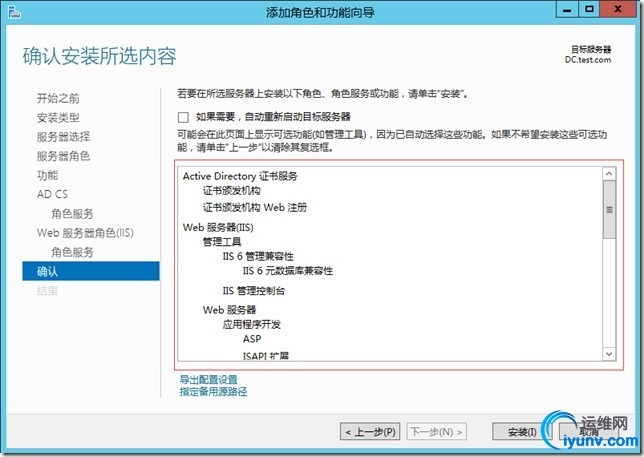Image resolution: width=644 pixels, height=457 pixels.
Task: Go back with the 上一步(P) button
Action: click(370, 432)
